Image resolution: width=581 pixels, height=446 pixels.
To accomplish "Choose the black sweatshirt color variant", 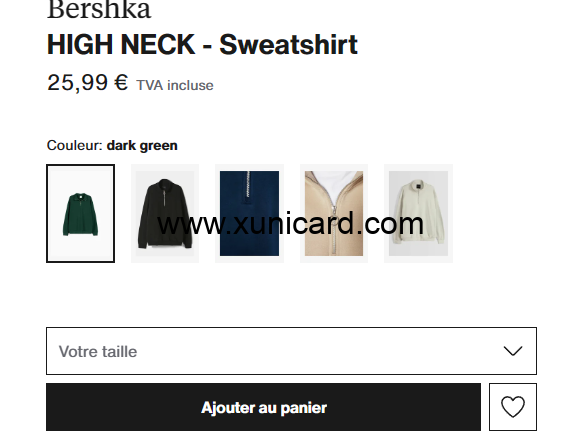I will [165, 213].
